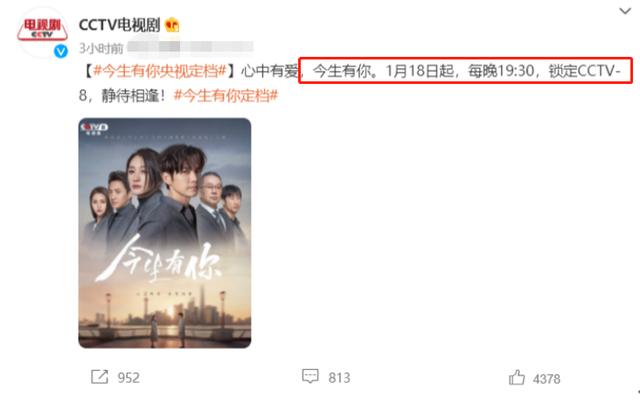The image size is (640, 404).
Task: Click the like count 4378
Action: (547, 379)
